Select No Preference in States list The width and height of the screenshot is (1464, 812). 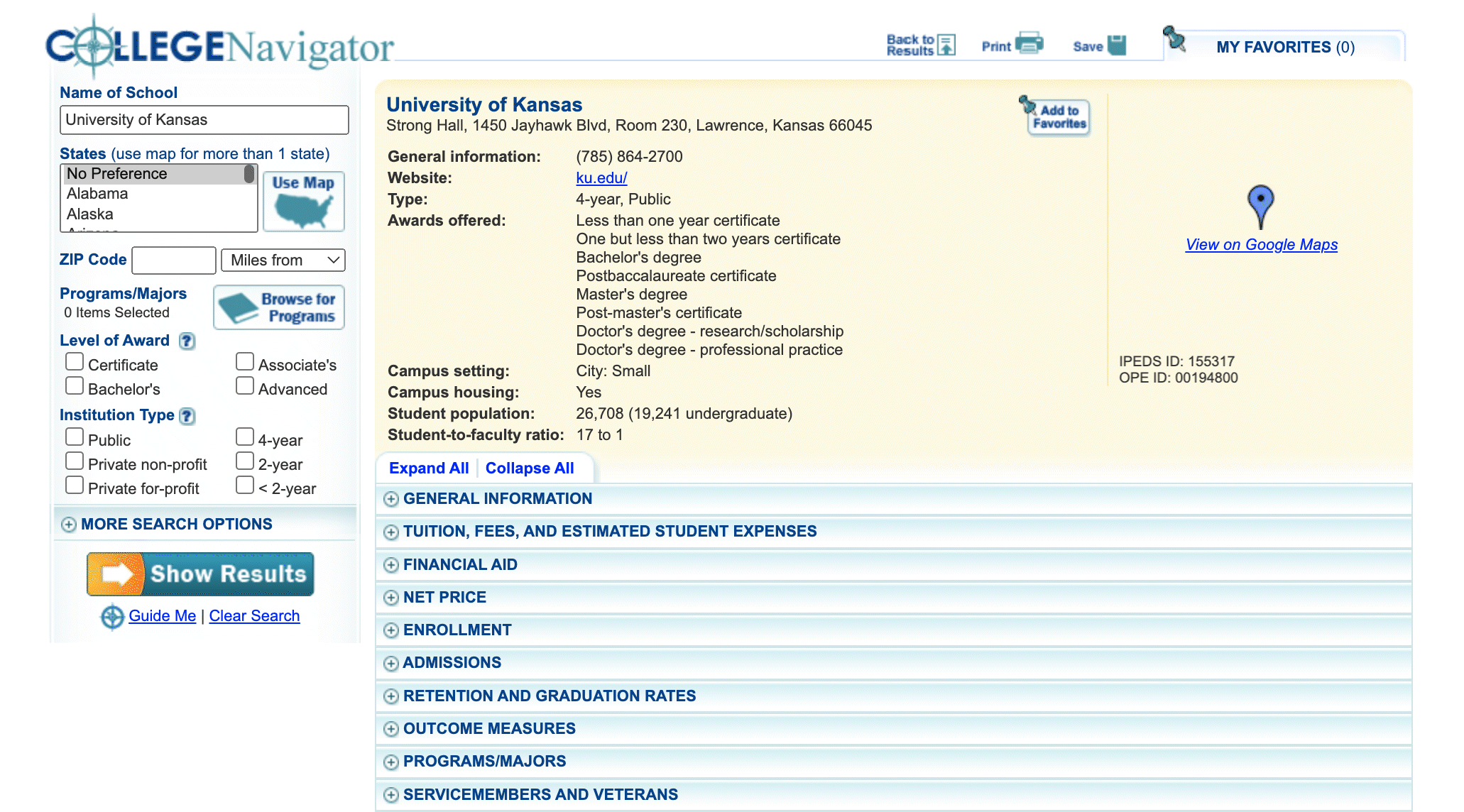coord(153,174)
